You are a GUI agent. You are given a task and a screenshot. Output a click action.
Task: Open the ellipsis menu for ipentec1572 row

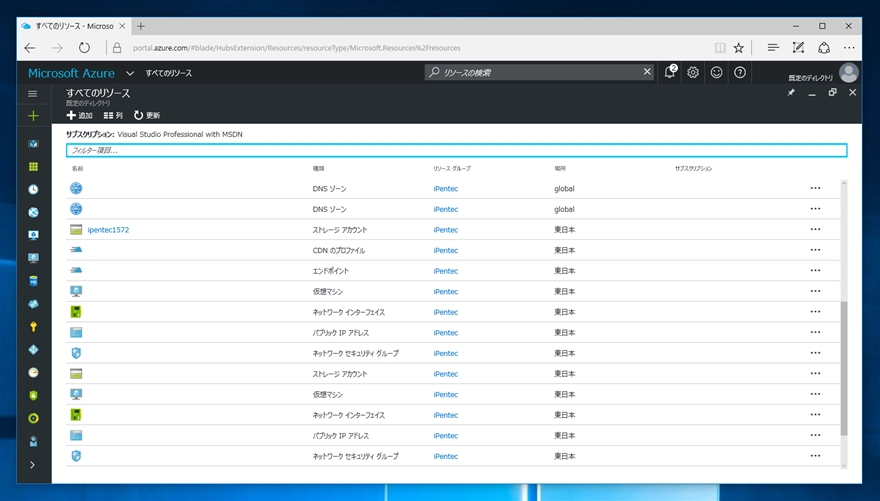[x=815, y=229]
